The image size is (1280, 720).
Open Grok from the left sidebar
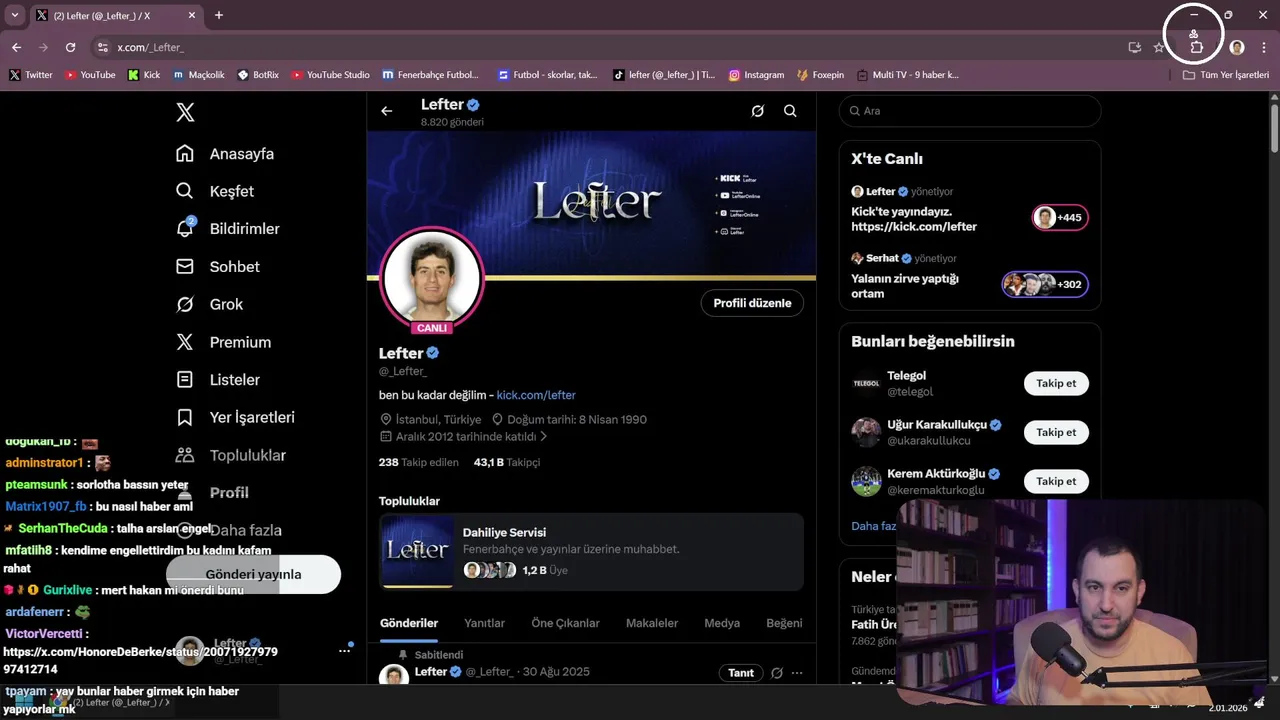208,304
